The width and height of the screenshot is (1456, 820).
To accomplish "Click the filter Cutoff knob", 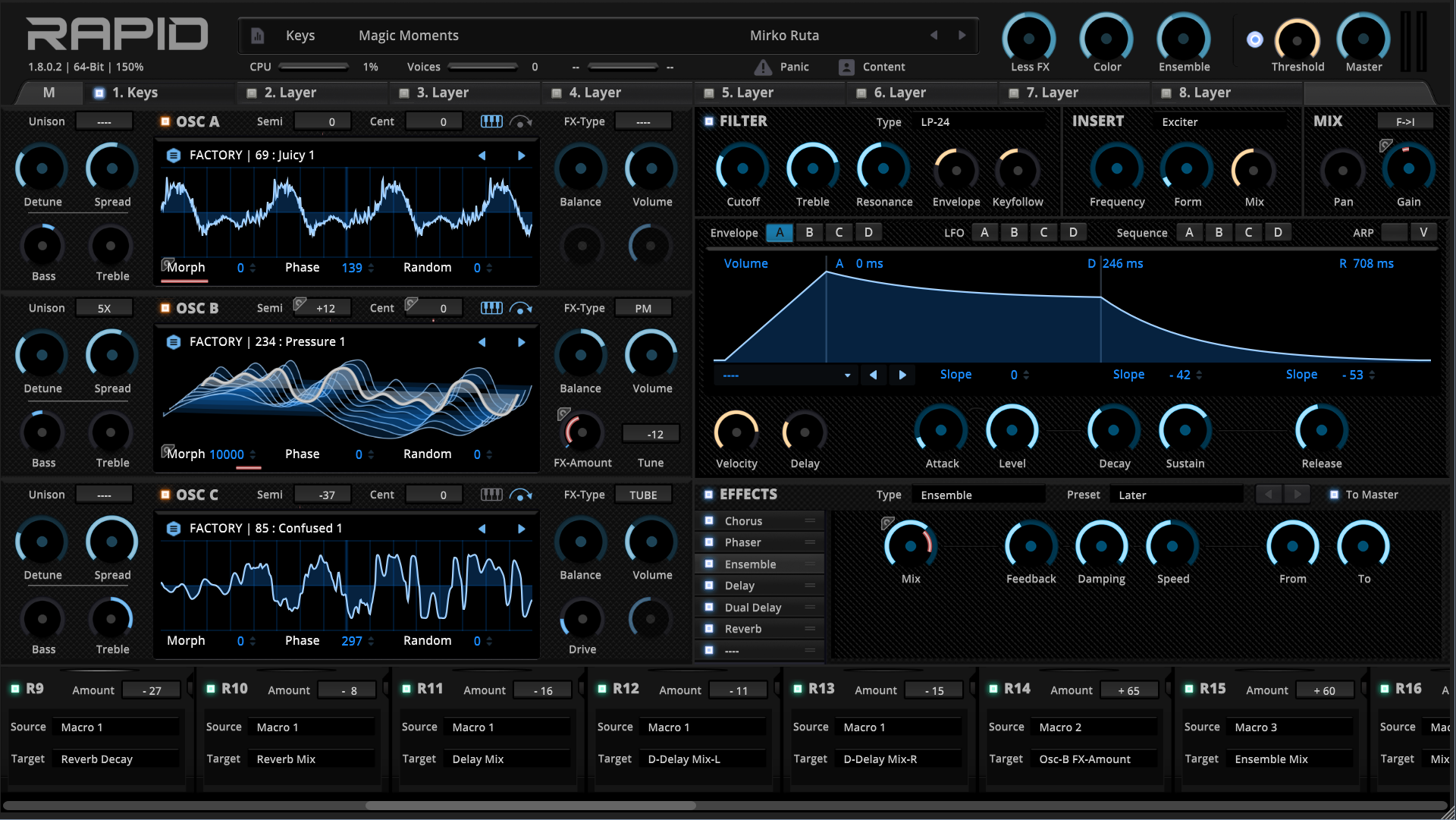I will pyautogui.click(x=742, y=168).
